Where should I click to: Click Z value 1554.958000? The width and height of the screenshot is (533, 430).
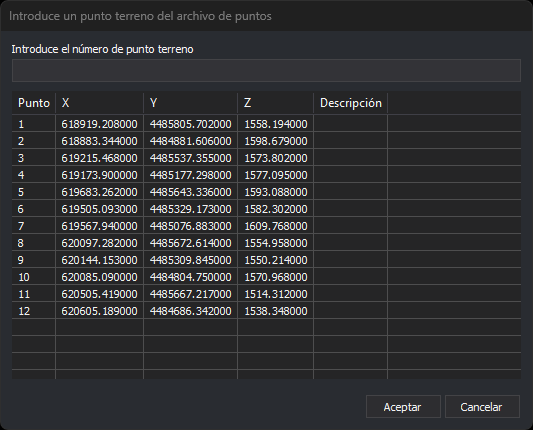[276, 243]
